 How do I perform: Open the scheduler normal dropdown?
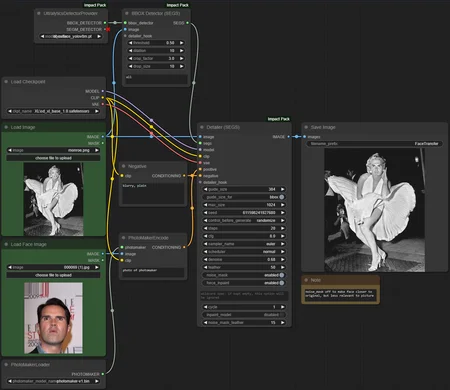tap(244, 252)
